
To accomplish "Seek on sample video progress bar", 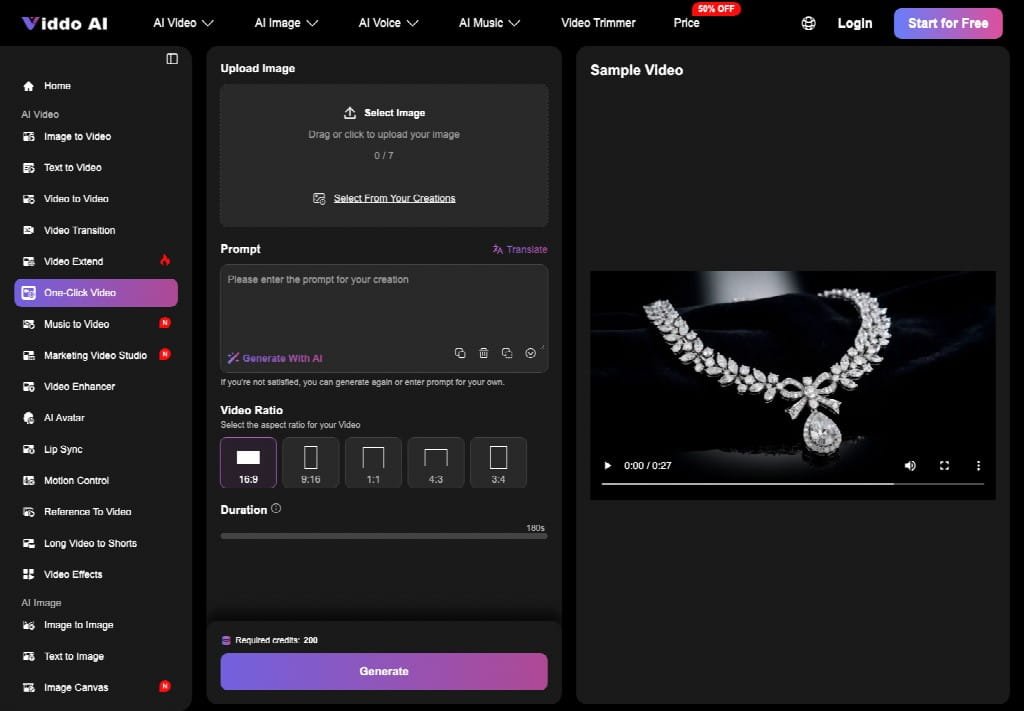I will (793, 484).
